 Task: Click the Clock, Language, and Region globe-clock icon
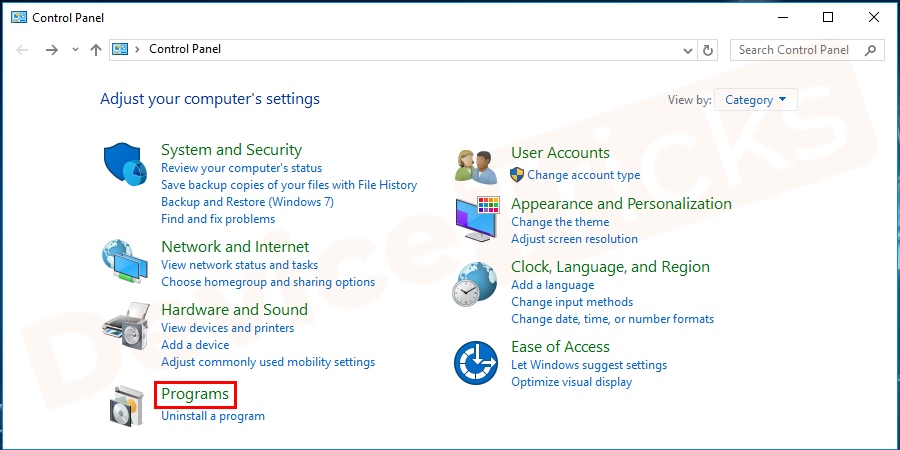point(474,285)
